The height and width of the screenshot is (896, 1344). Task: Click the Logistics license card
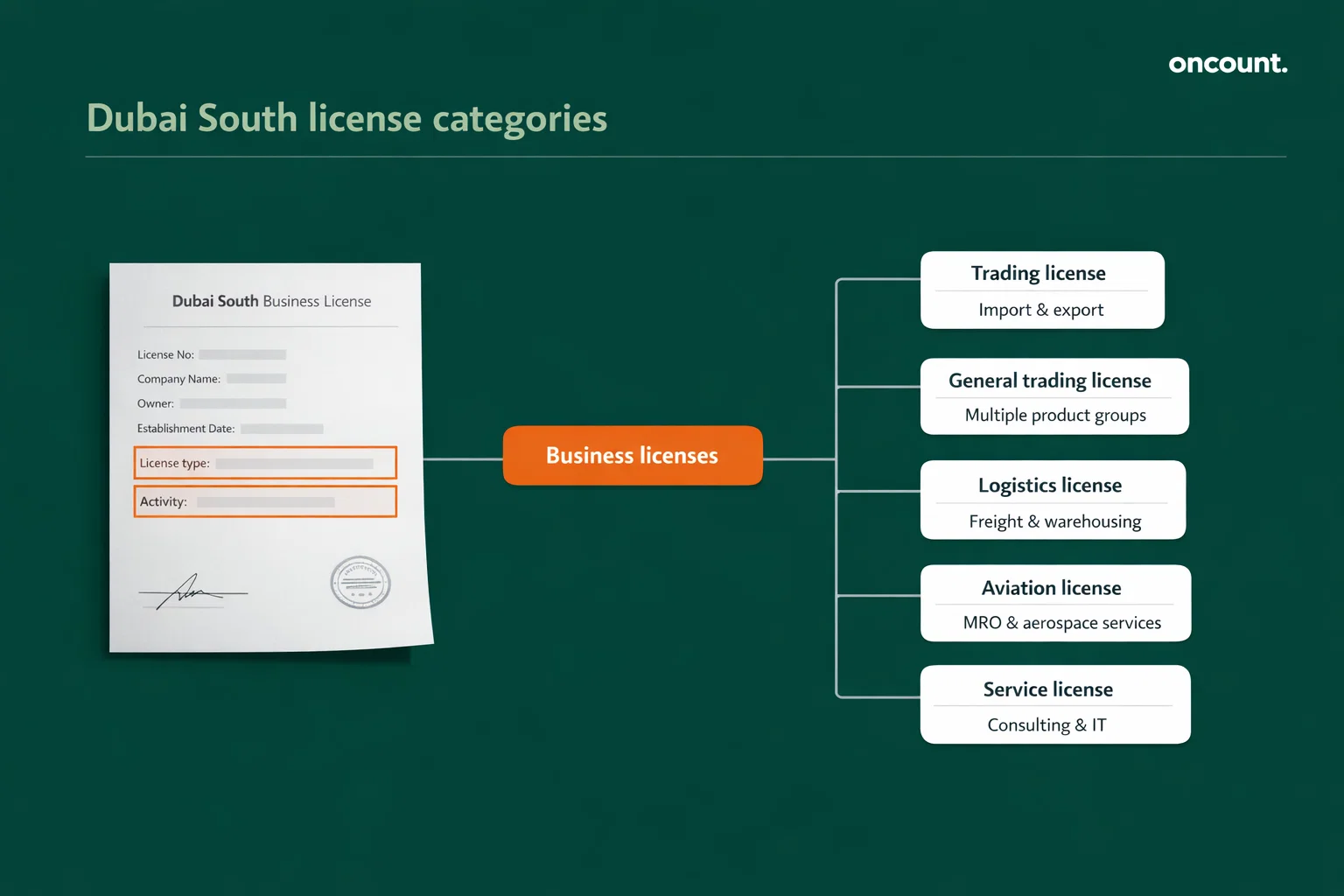(1053, 500)
